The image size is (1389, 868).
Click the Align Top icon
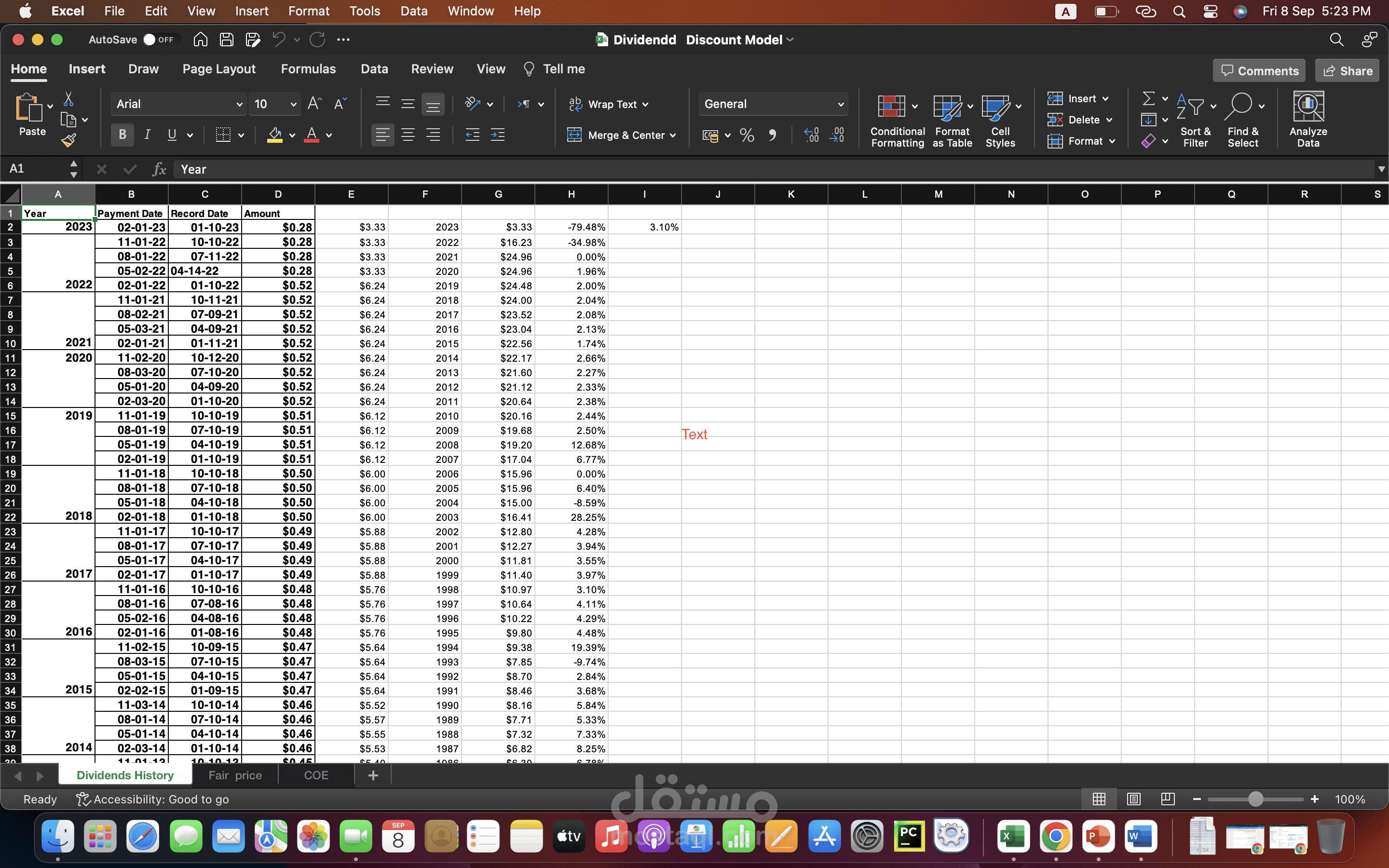pyautogui.click(x=383, y=104)
